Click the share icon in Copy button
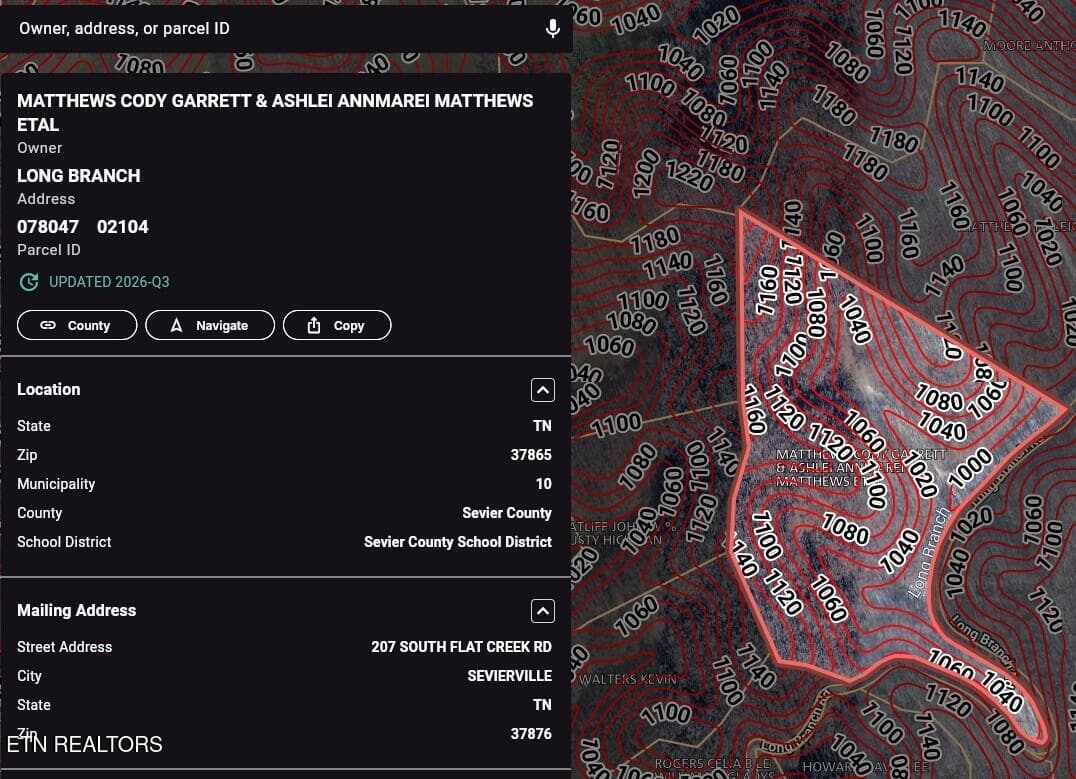This screenshot has width=1076, height=779. (x=314, y=325)
